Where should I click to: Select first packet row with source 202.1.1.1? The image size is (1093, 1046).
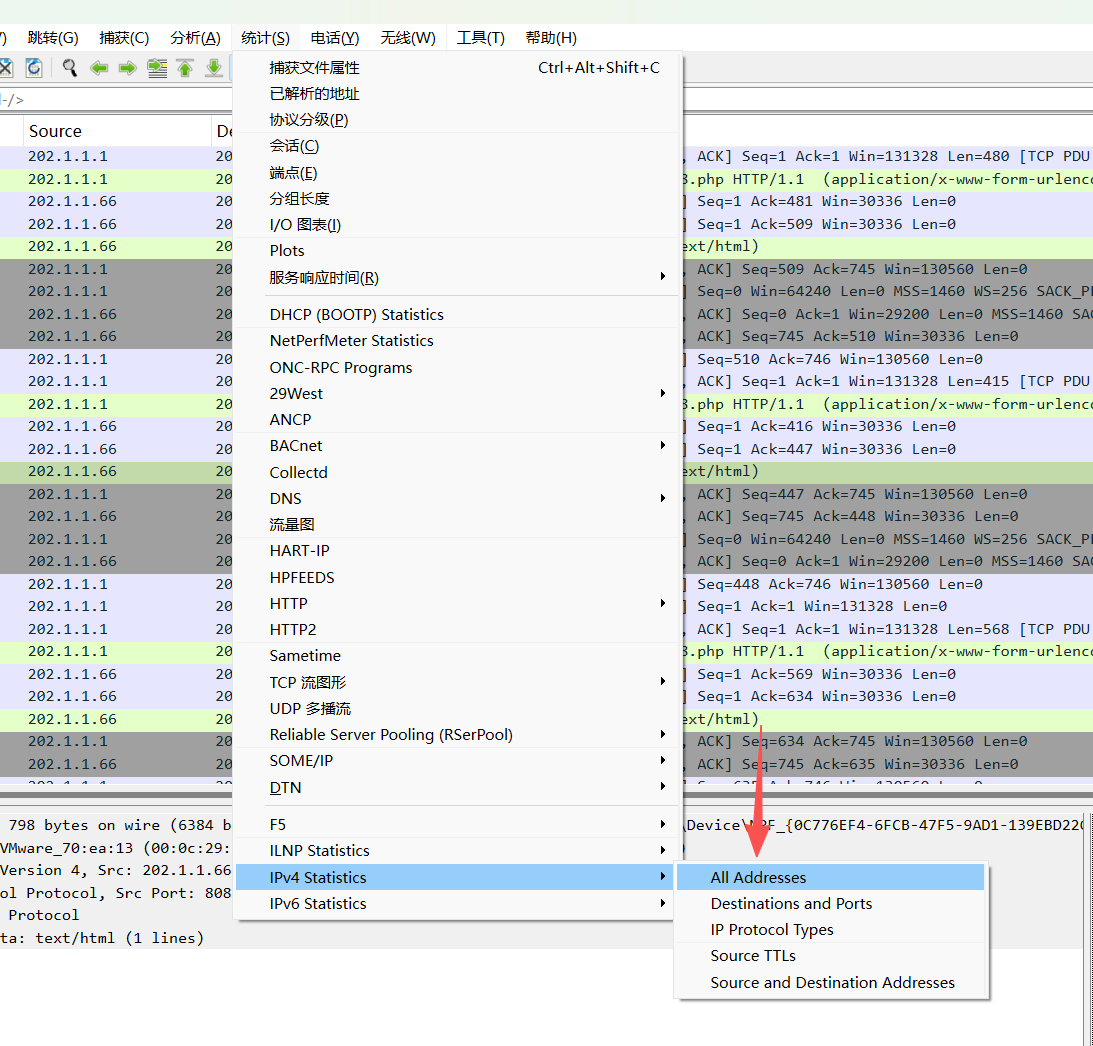point(116,157)
